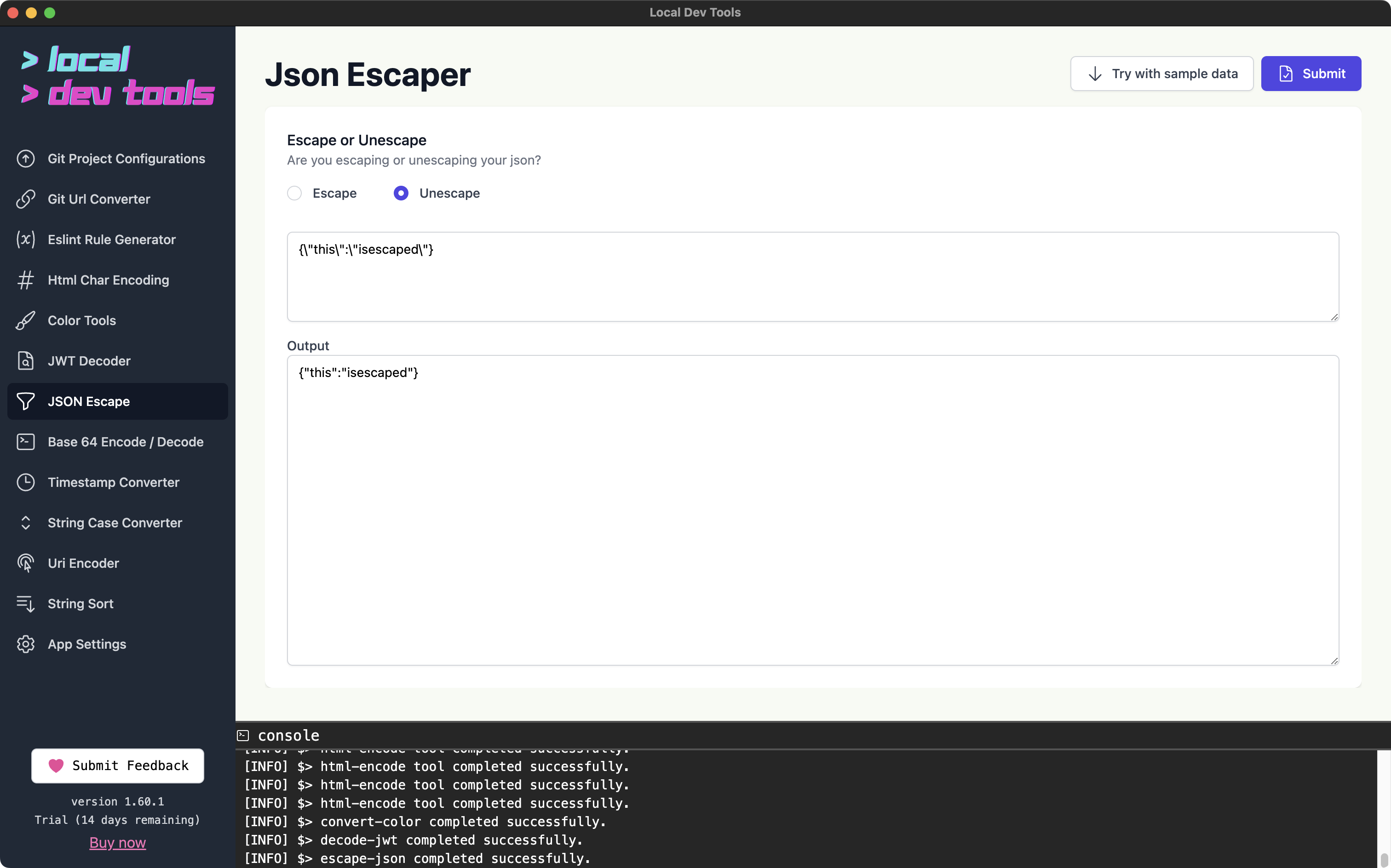This screenshot has height=868, width=1391.
Task: Click the 'console' panel header label
Action: pos(288,736)
